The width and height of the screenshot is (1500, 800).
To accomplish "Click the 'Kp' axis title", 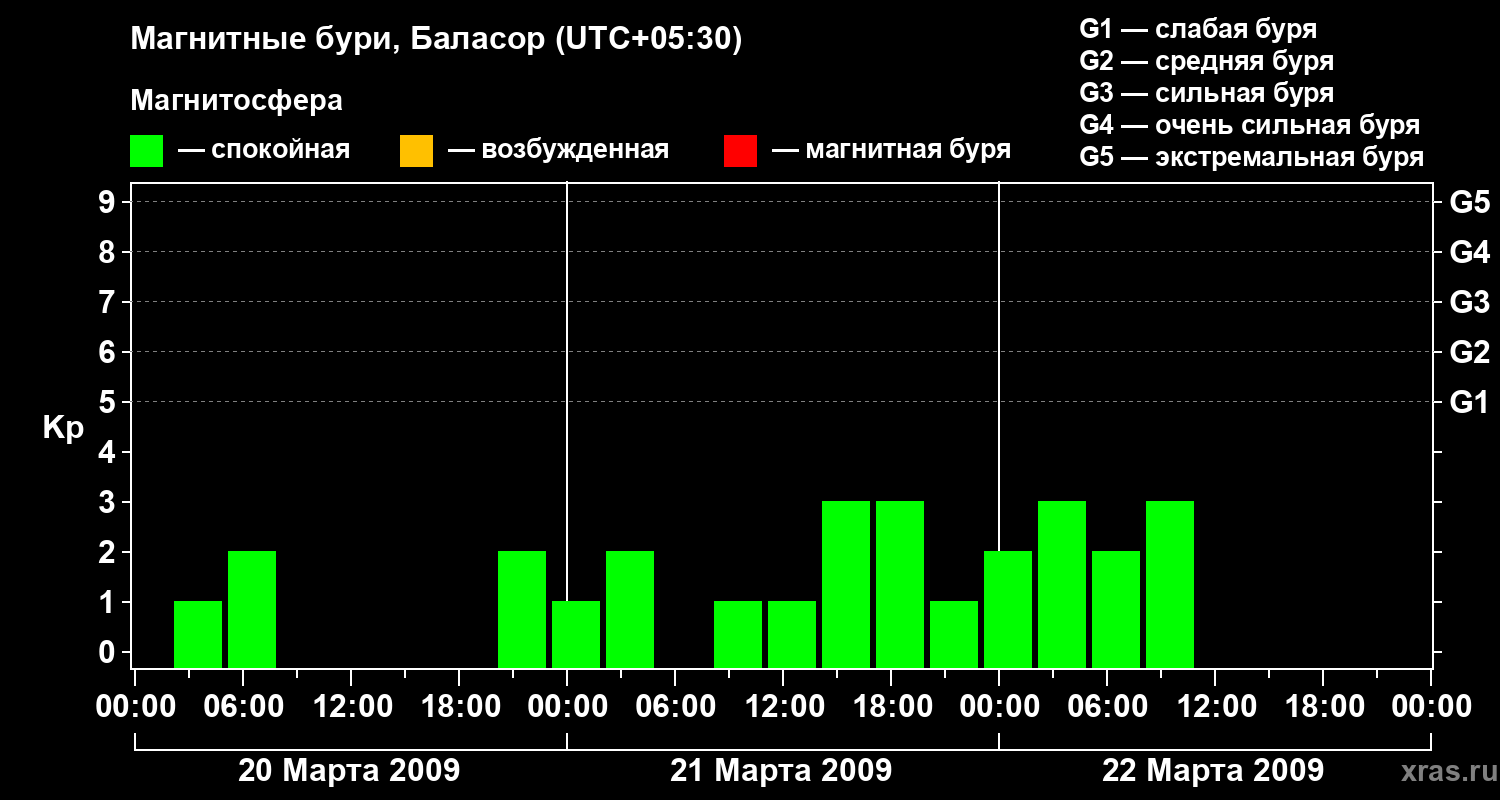I will point(63,429).
